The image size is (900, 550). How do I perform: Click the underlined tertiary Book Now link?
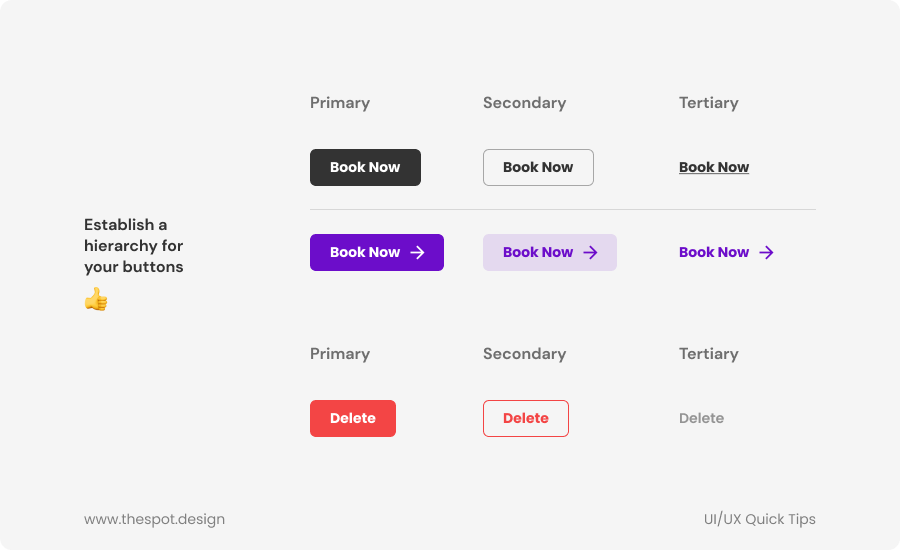pyautogui.click(x=714, y=168)
